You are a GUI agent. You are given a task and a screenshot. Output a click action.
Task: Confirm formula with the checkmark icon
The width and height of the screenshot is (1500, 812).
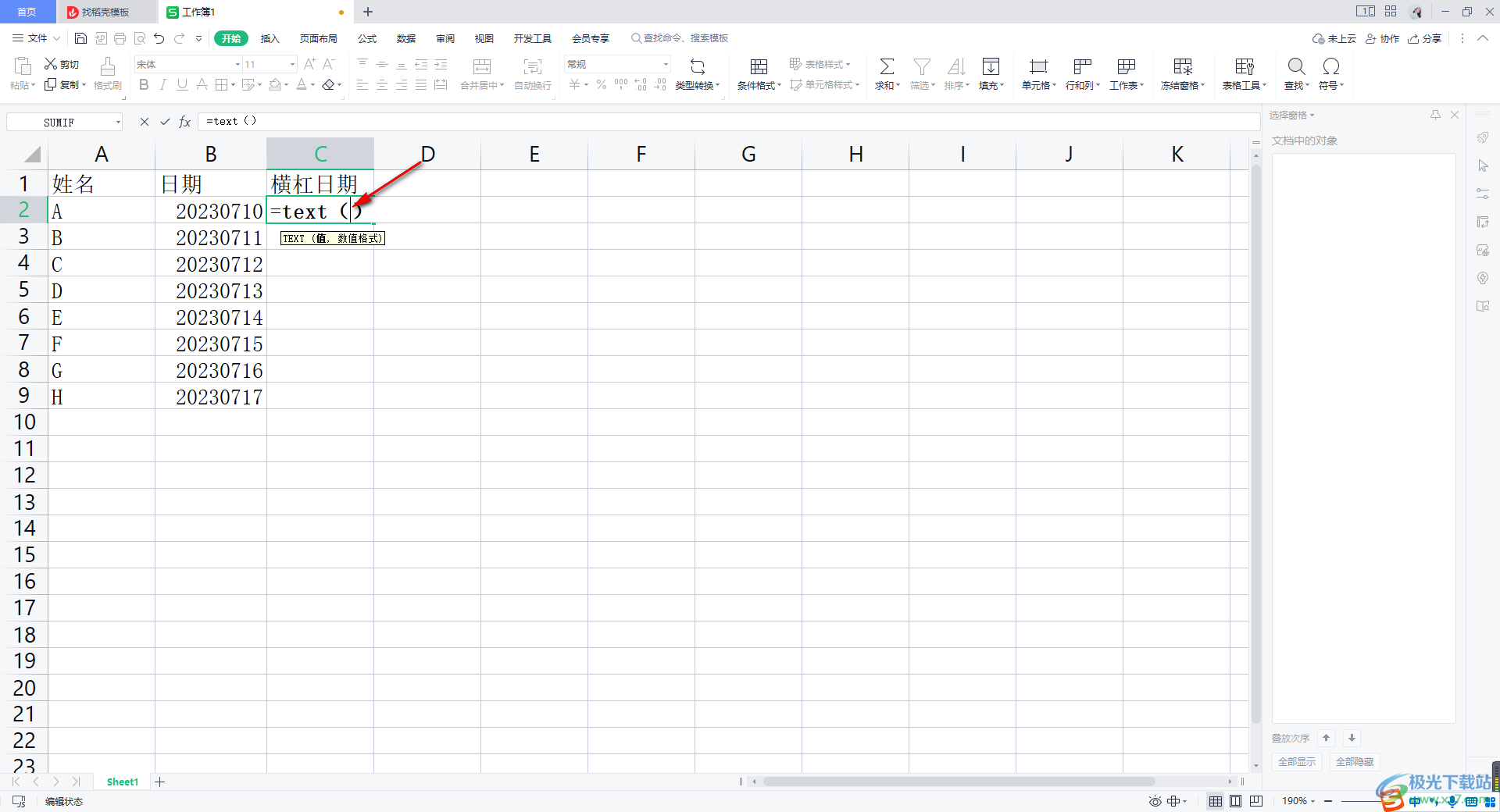coord(165,122)
